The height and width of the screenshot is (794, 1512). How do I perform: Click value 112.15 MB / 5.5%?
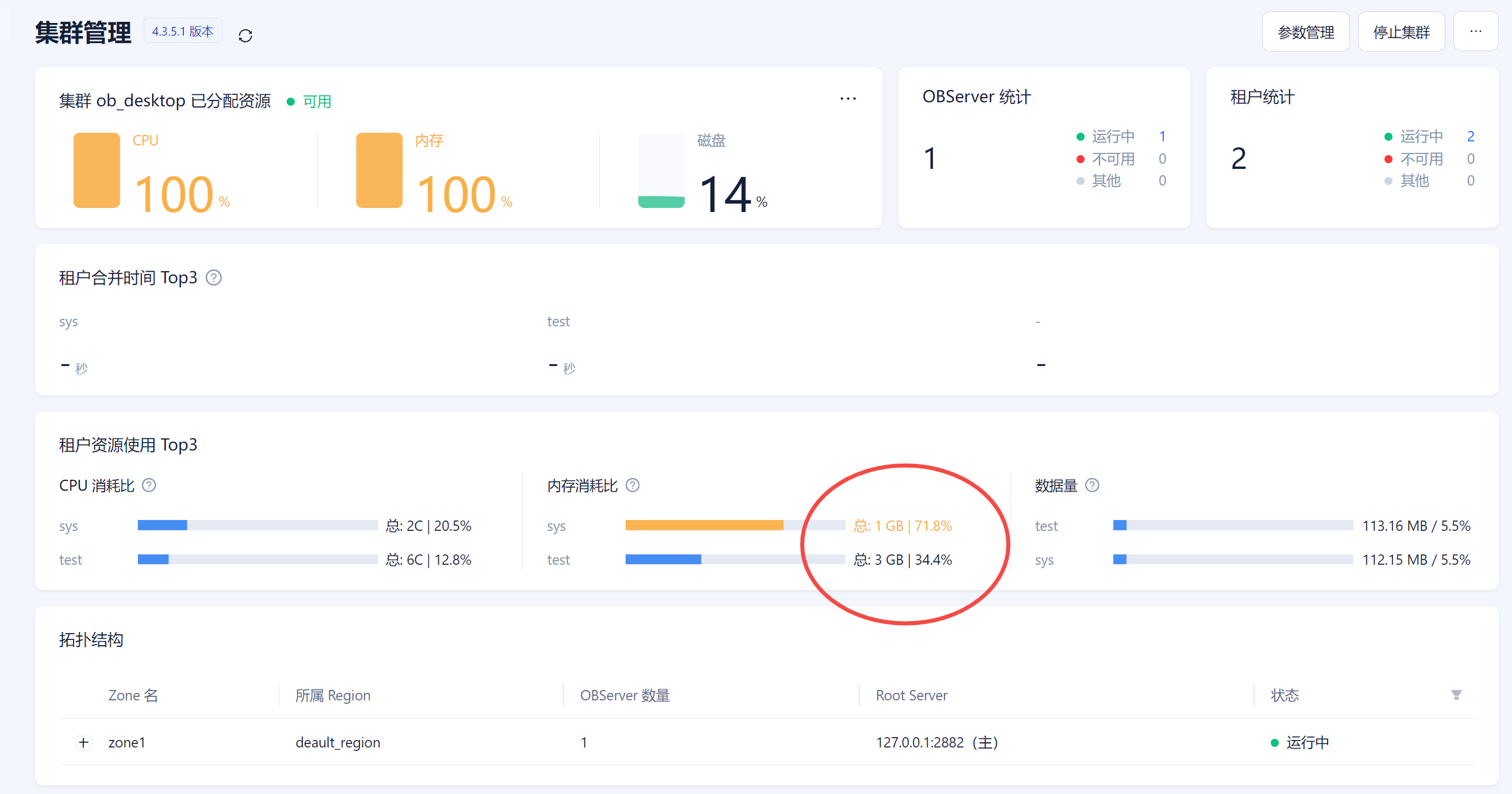(x=1416, y=560)
